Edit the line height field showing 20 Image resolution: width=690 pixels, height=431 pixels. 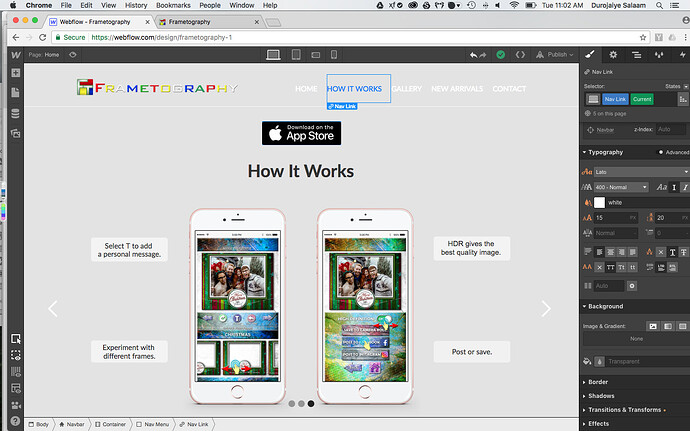tap(672, 217)
